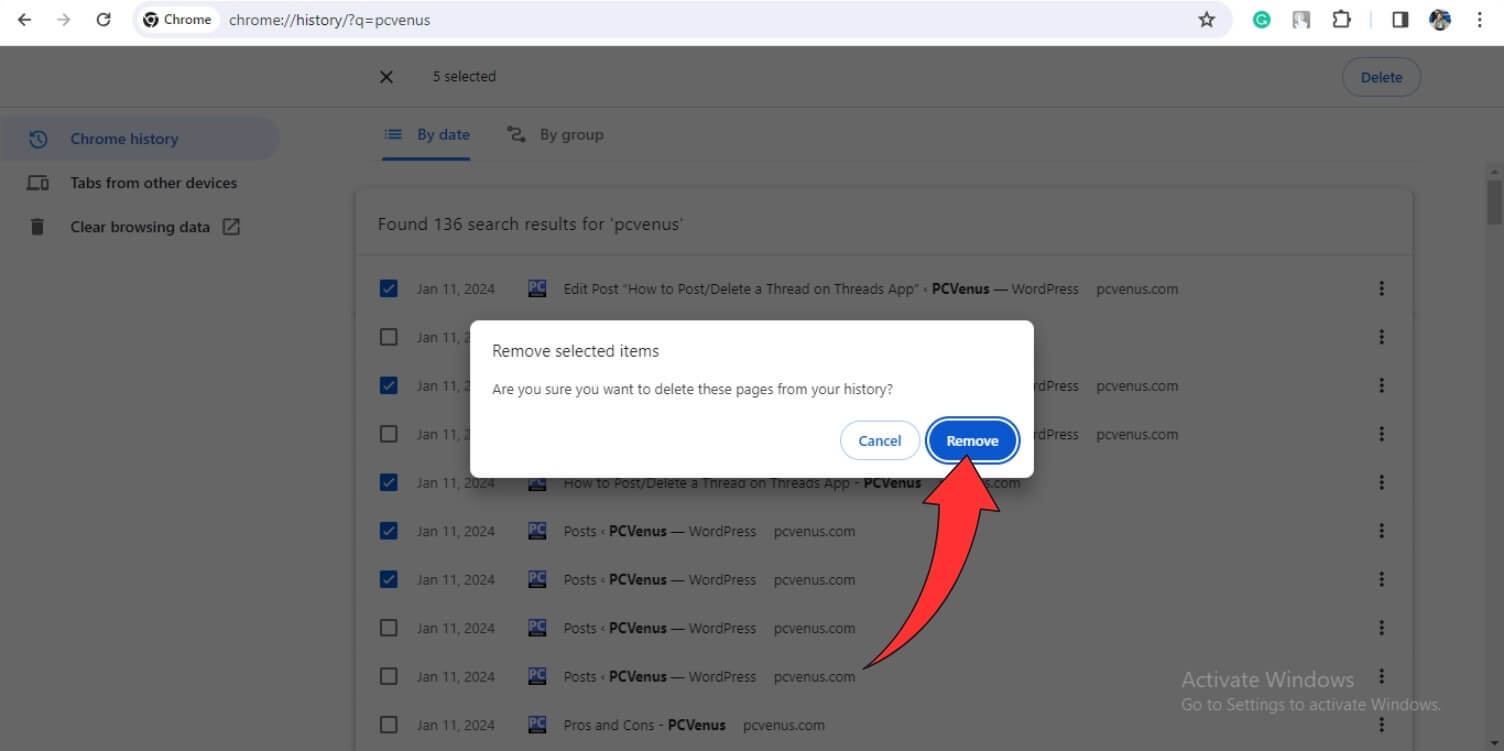Check the box beside Pros and Cons entry
Viewport: 1504px width, 751px height.
389,725
